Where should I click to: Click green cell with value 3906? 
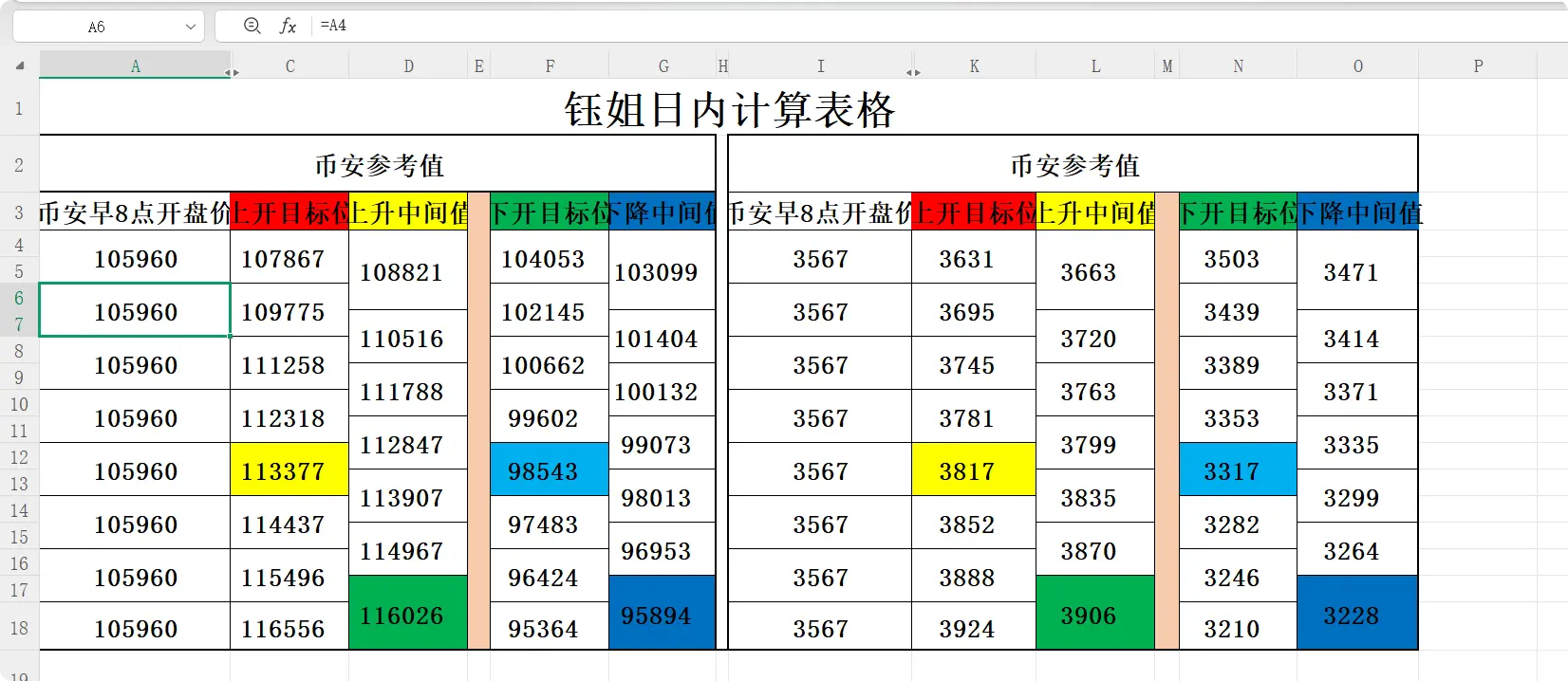click(1095, 613)
